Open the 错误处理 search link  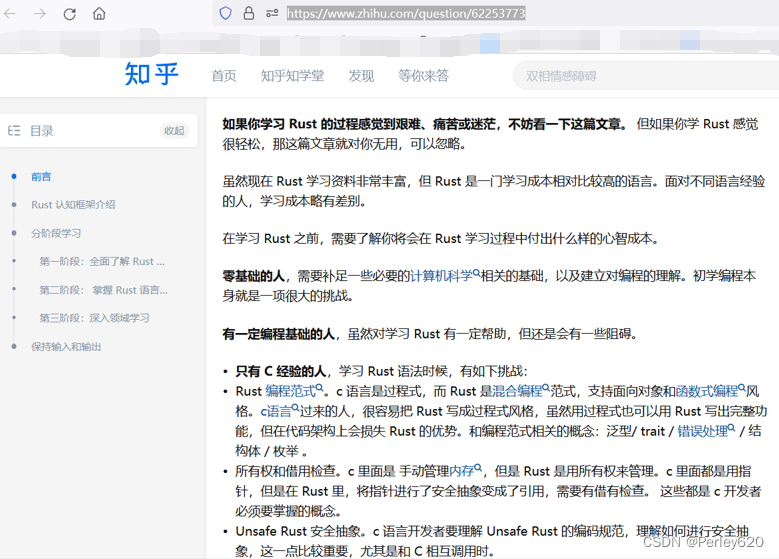coord(706,431)
